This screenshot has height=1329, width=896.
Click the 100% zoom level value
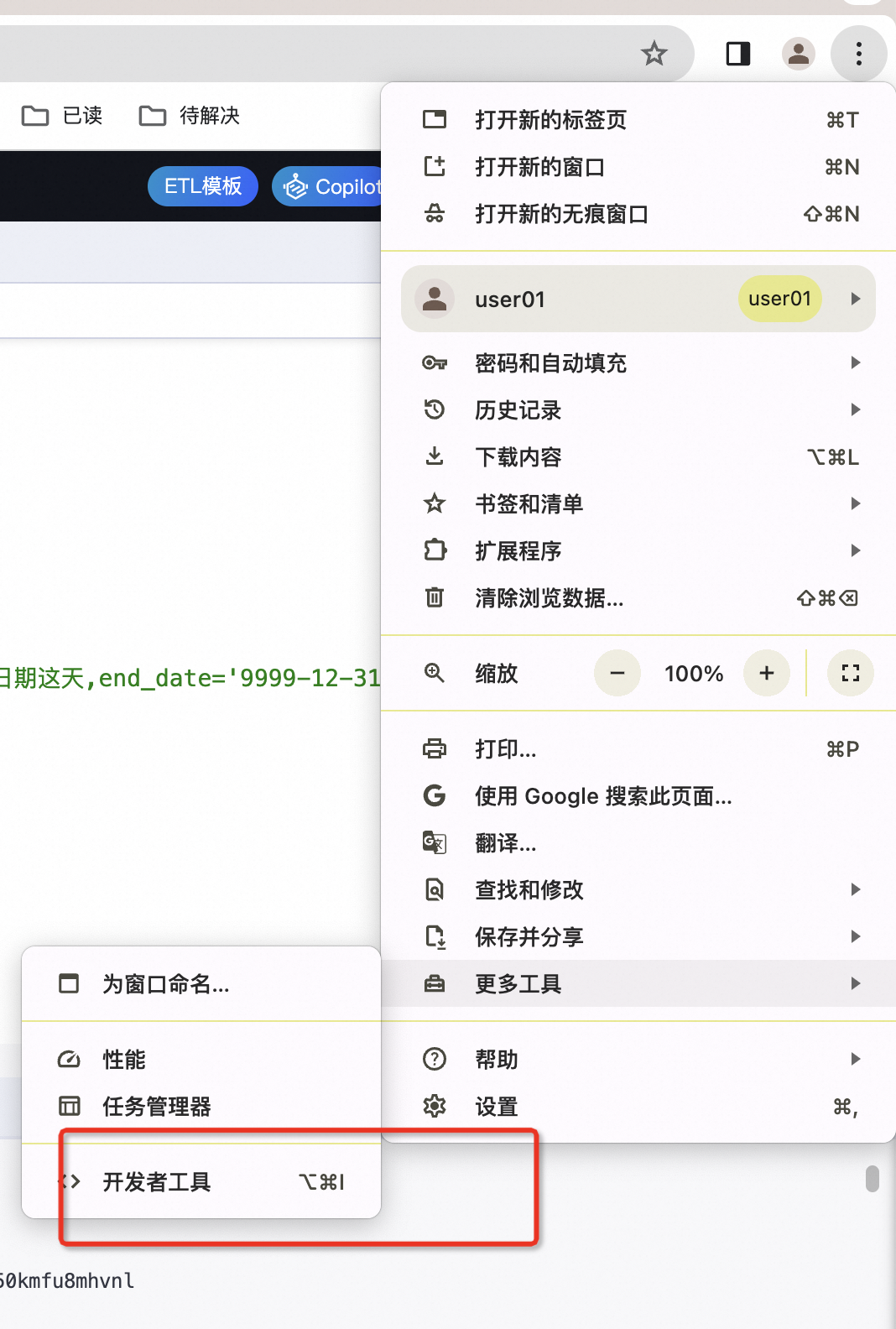pyautogui.click(x=694, y=673)
